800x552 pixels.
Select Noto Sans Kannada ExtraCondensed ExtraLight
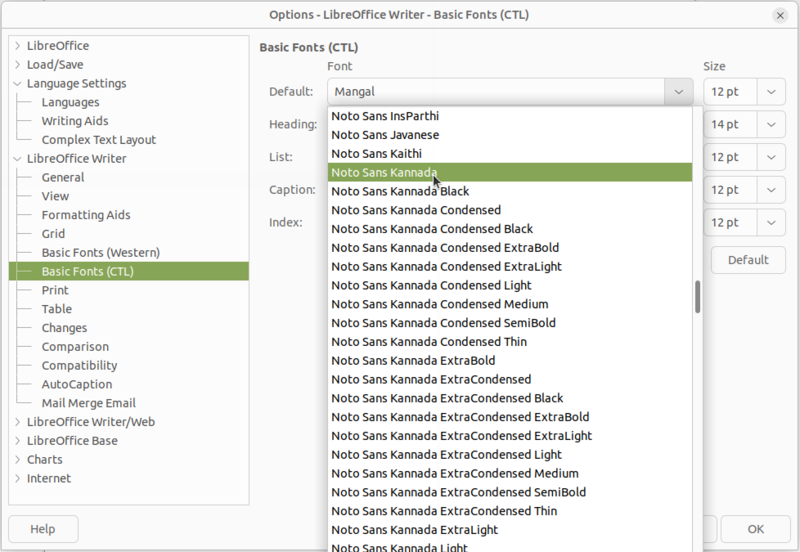click(510, 436)
